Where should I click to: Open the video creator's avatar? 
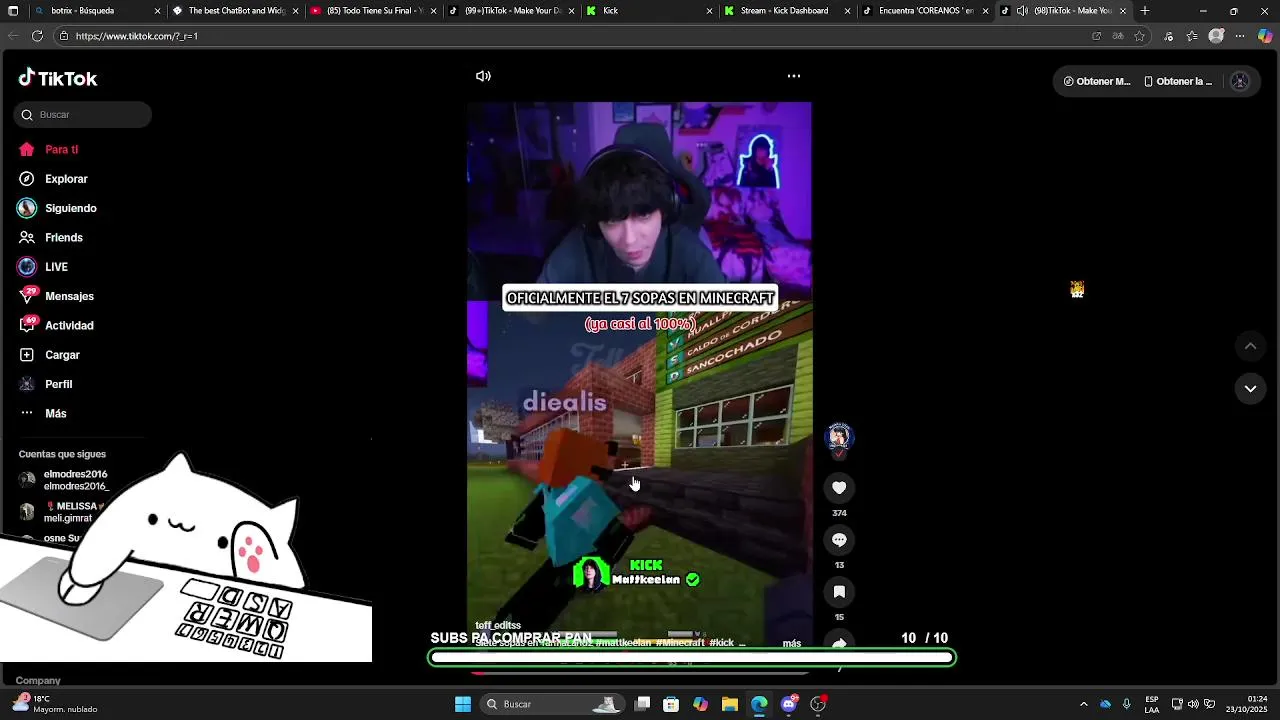pyautogui.click(x=839, y=436)
